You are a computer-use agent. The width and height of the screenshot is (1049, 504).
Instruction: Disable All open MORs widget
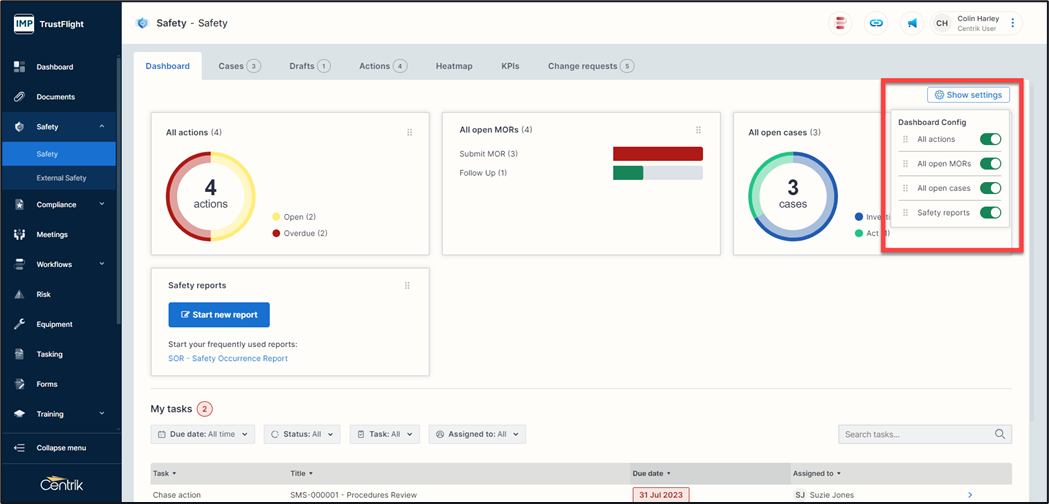pos(990,164)
